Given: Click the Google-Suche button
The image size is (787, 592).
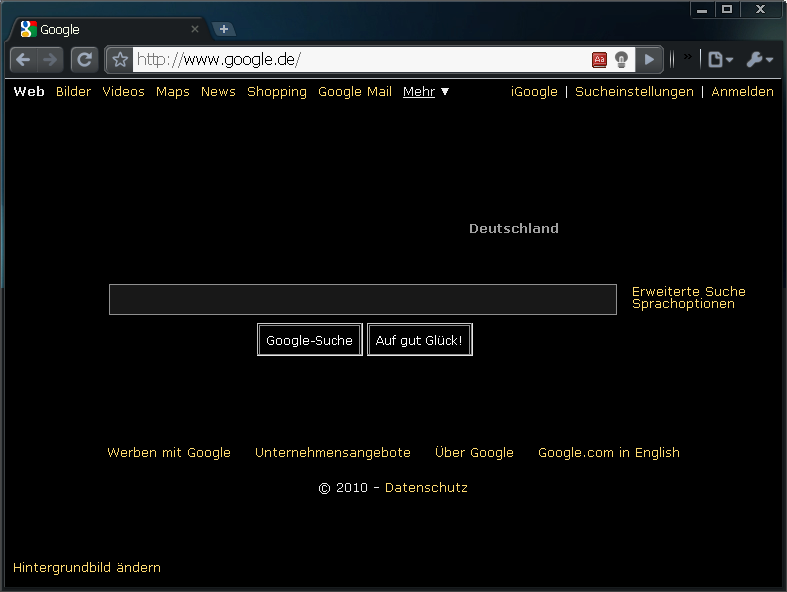Looking at the screenshot, I should click(310, 340).
